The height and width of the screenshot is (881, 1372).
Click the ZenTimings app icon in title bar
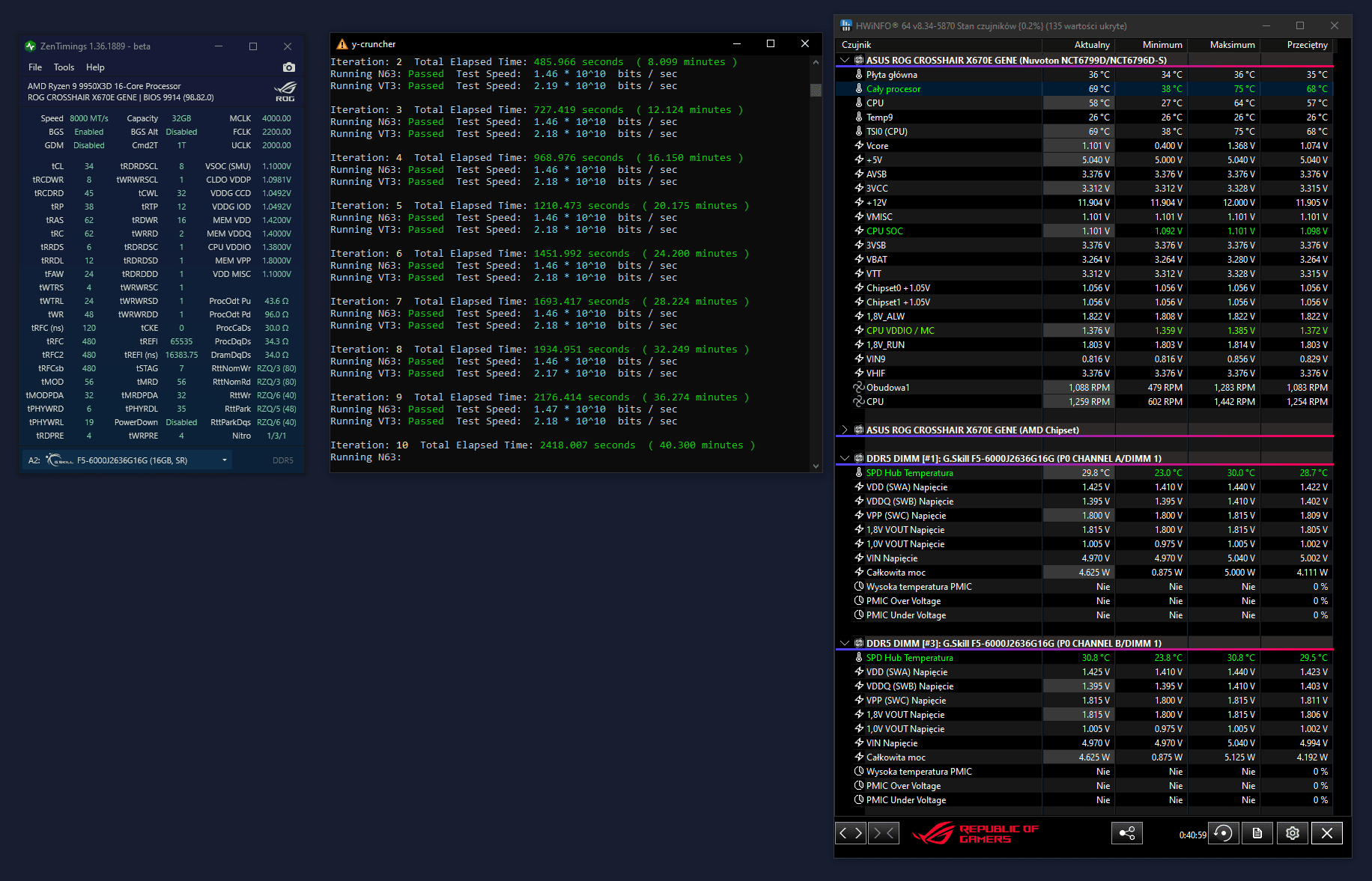(30, 46)
